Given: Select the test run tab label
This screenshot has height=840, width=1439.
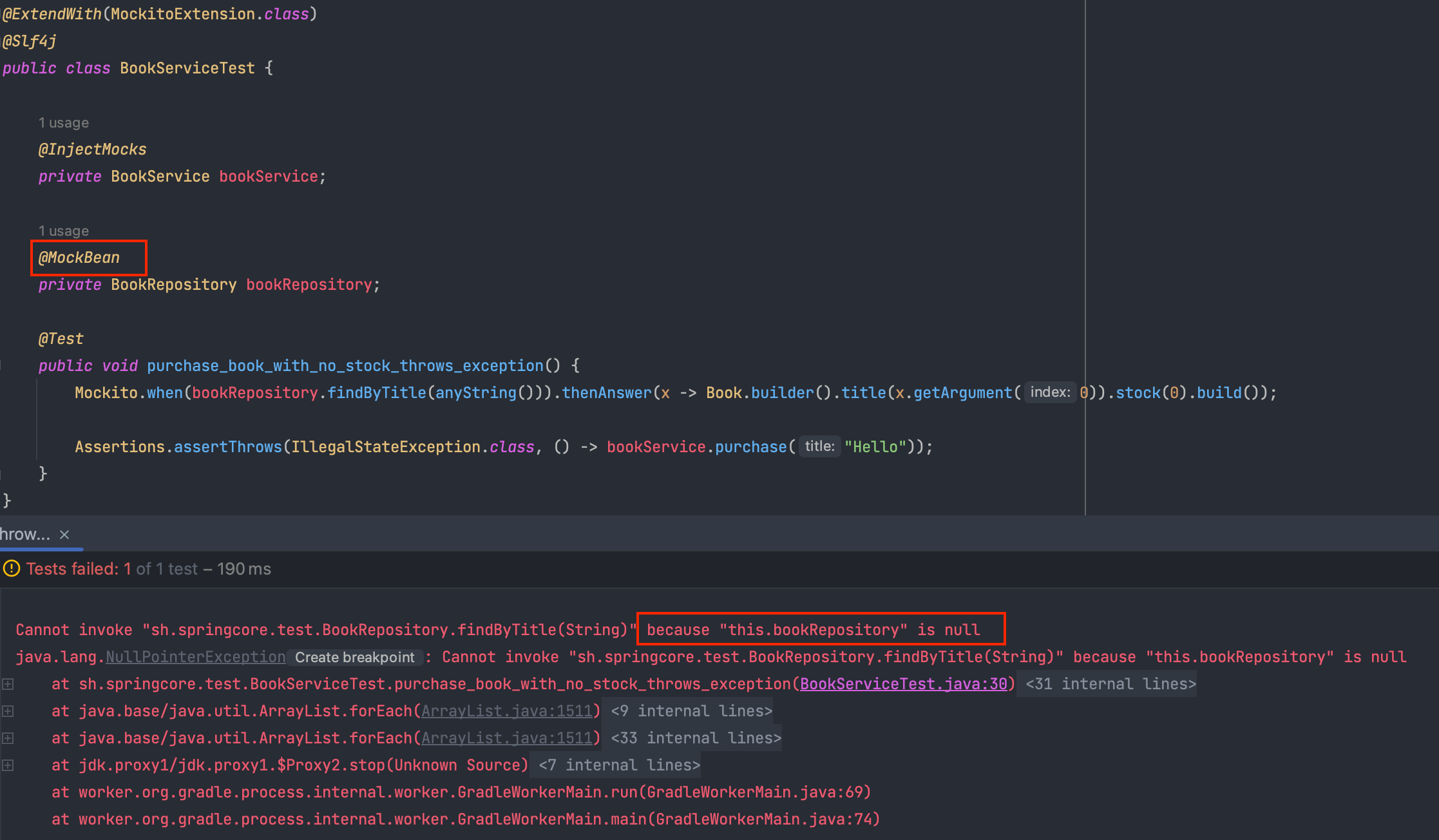Looking at the screenshot, I should coord(24,535).
